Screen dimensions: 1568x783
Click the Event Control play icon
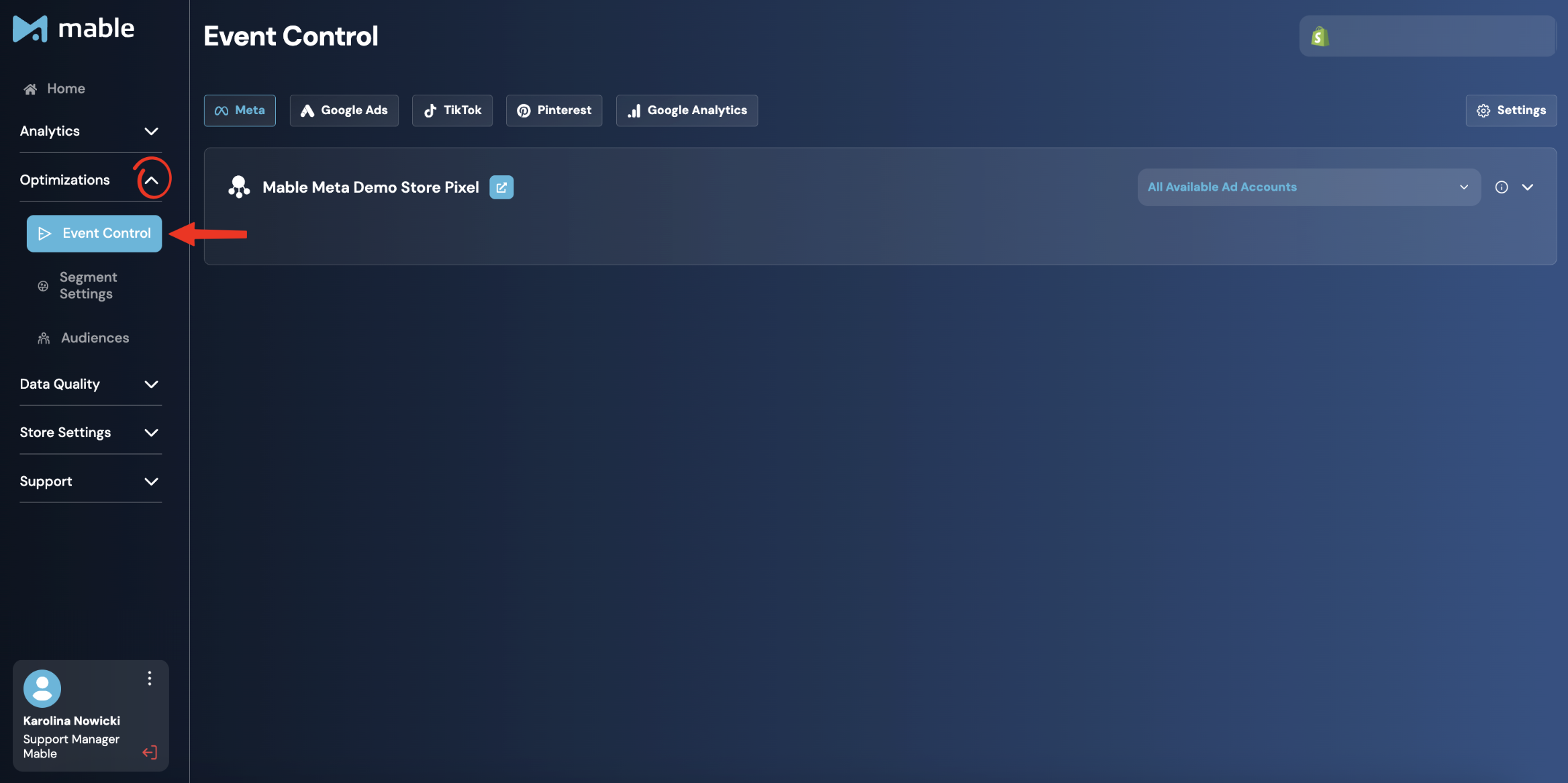[45, 233]
